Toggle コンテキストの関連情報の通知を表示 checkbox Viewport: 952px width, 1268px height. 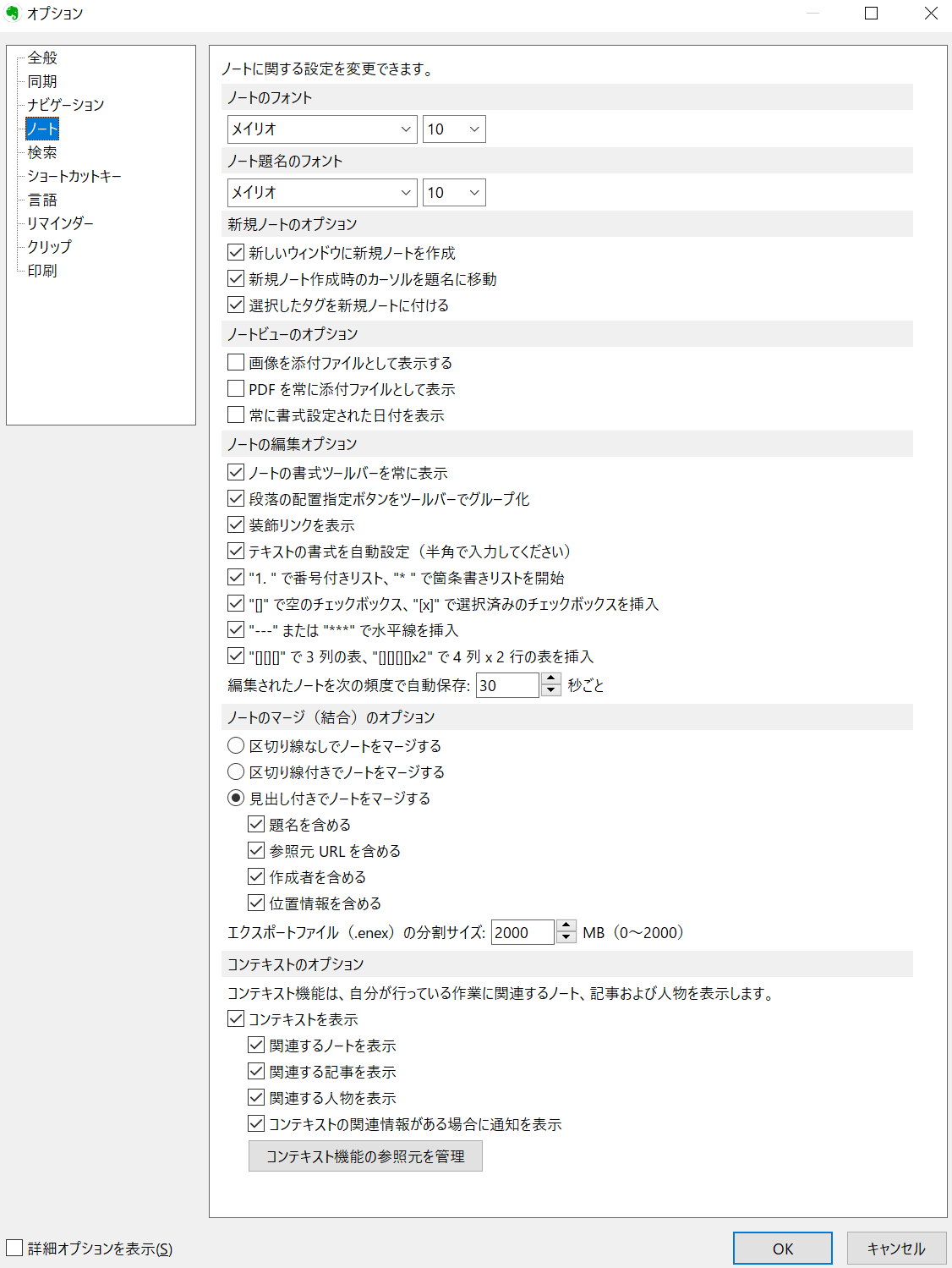[256, 1123]
